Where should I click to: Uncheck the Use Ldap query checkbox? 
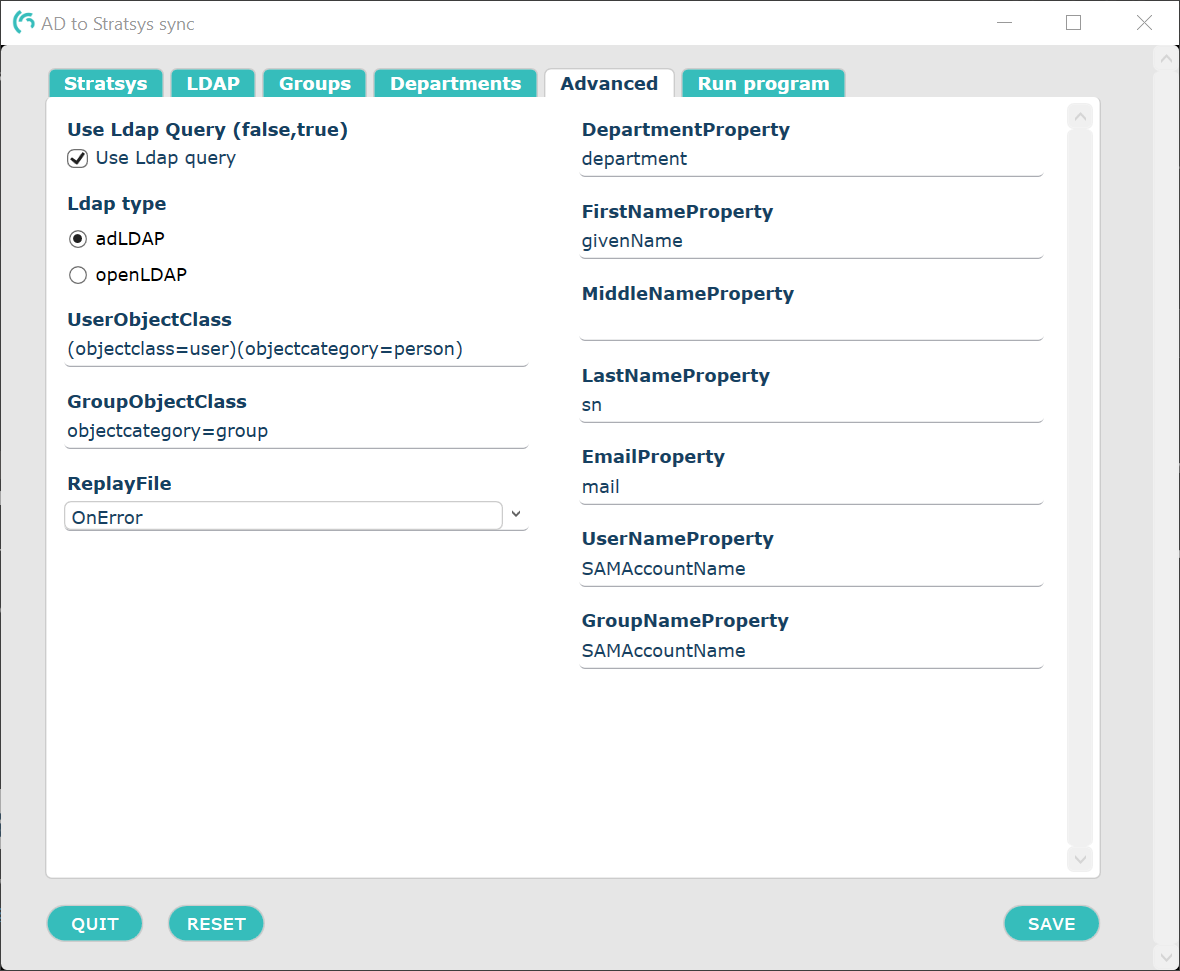click(x=78, y=158)
